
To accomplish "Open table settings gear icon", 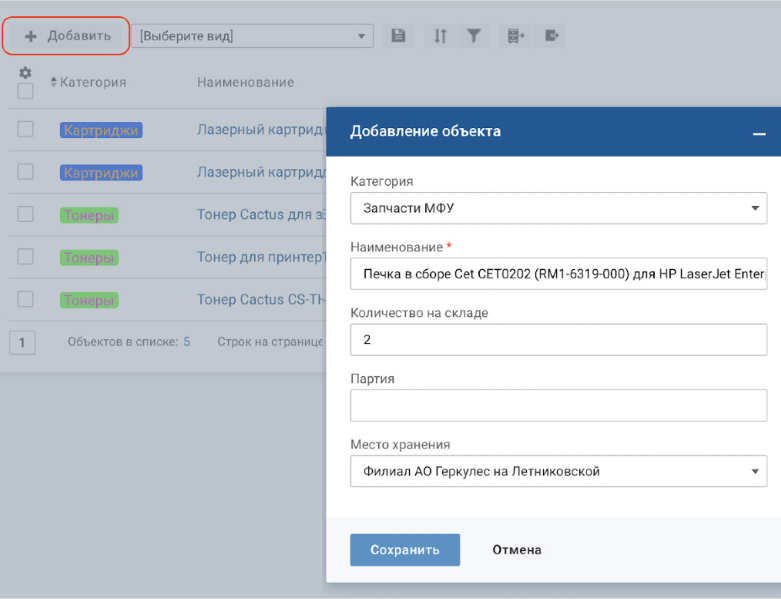I will coord(26,73).
